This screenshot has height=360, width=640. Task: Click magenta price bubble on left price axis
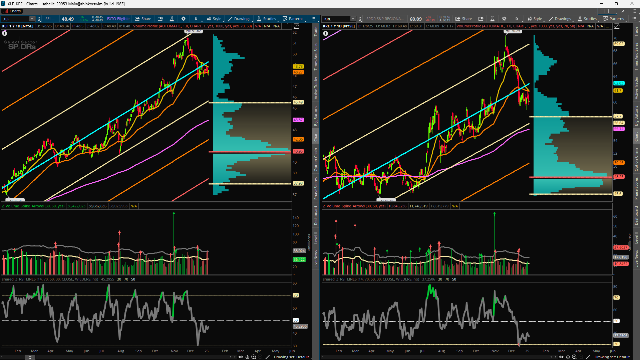(298, 120)
